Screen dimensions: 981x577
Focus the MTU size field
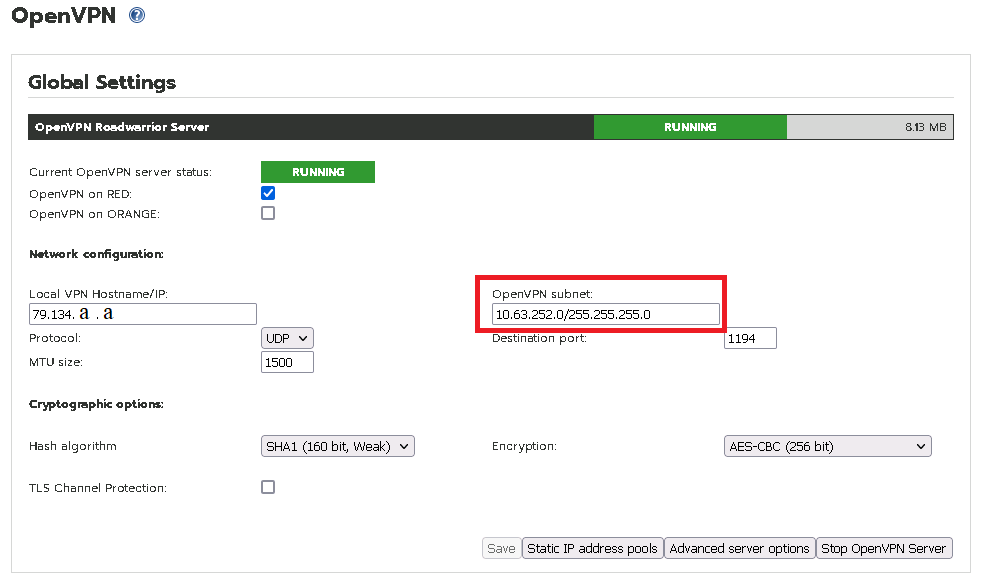click(287, 362)
